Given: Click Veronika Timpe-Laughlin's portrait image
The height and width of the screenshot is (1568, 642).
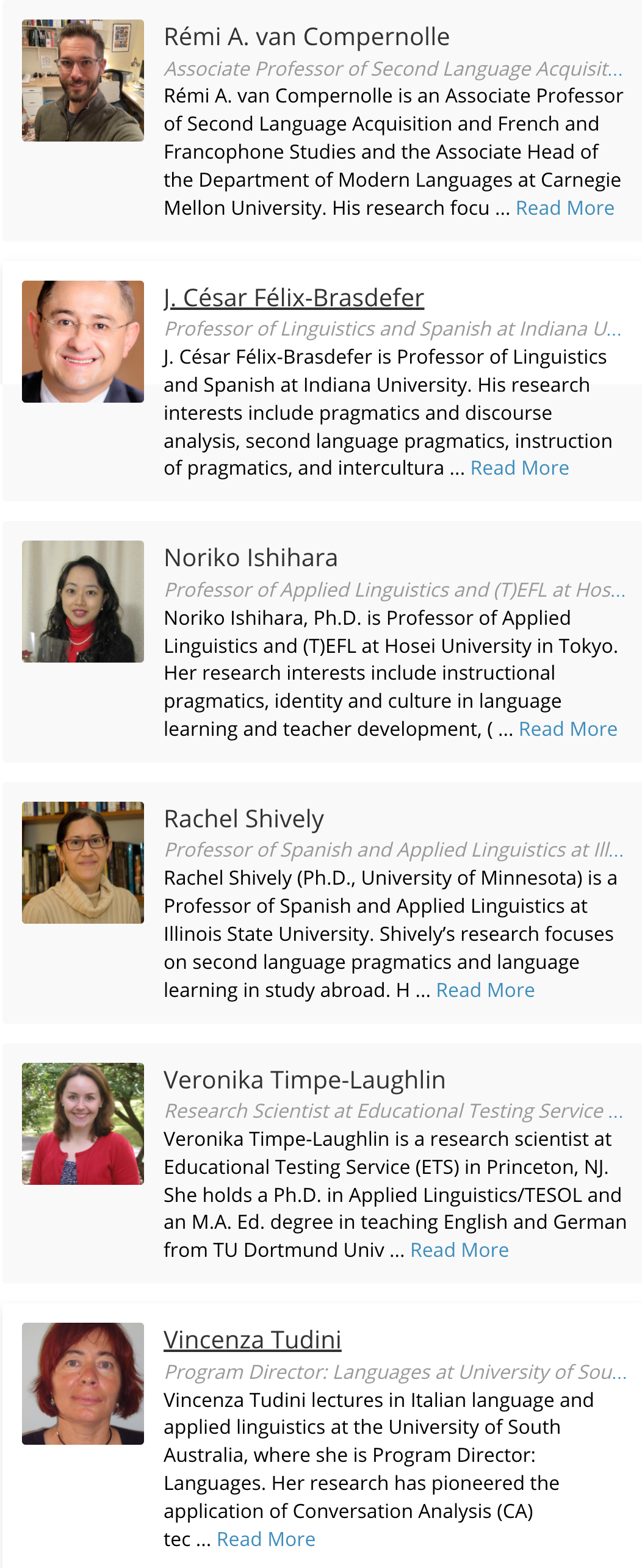Looking at the screenshot, I should click(x=83, y=1124).
